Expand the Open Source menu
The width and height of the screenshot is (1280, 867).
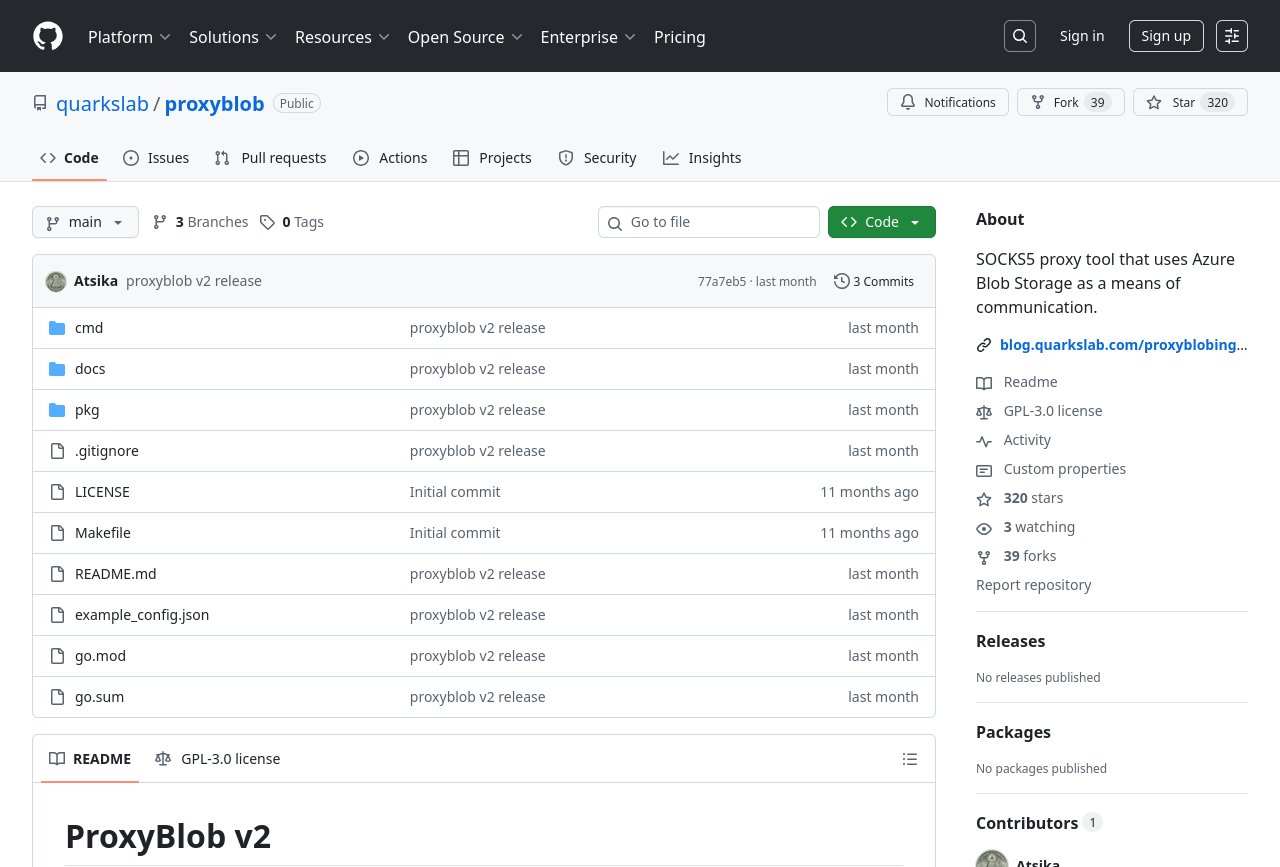tap(464, 37)
